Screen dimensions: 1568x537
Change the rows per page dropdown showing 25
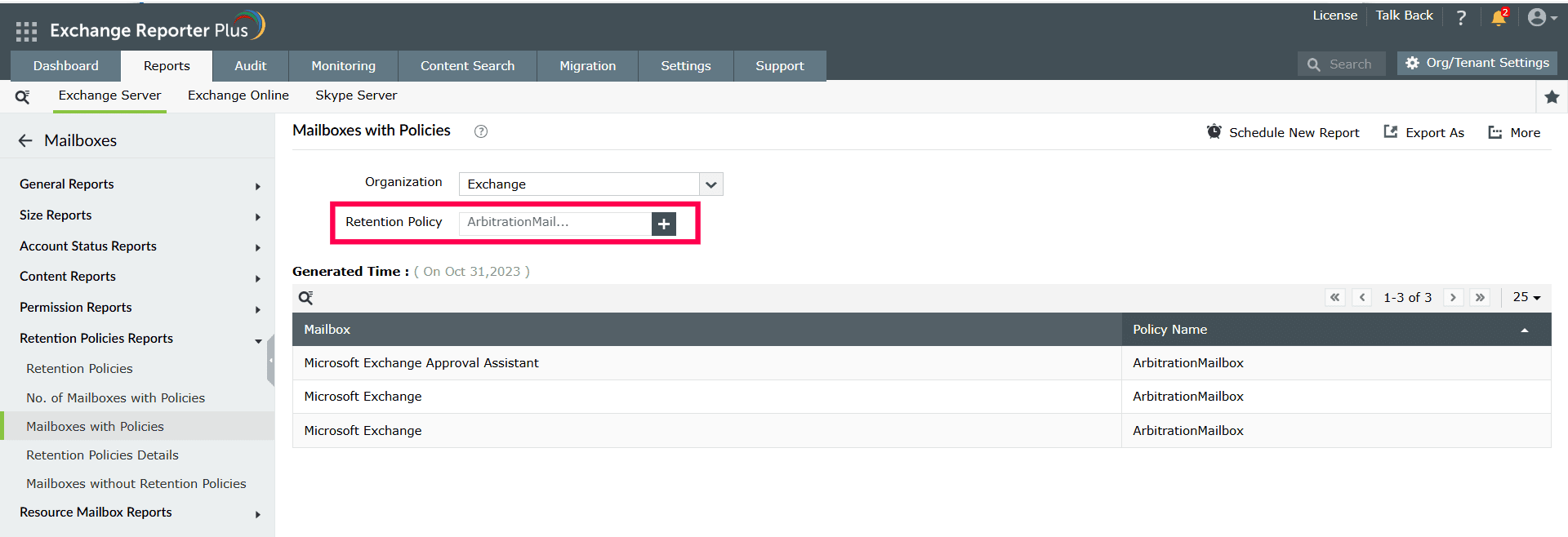point(1526,297)
